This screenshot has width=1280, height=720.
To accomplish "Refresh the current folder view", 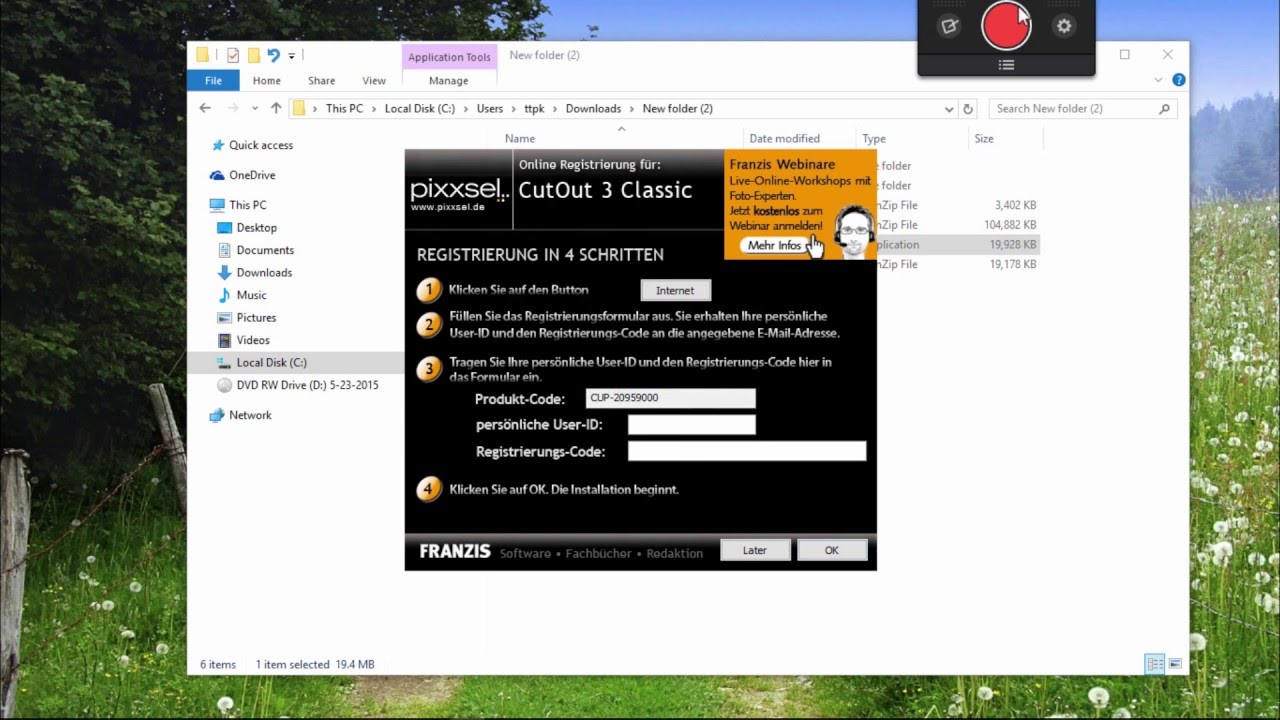I will 967,108.
